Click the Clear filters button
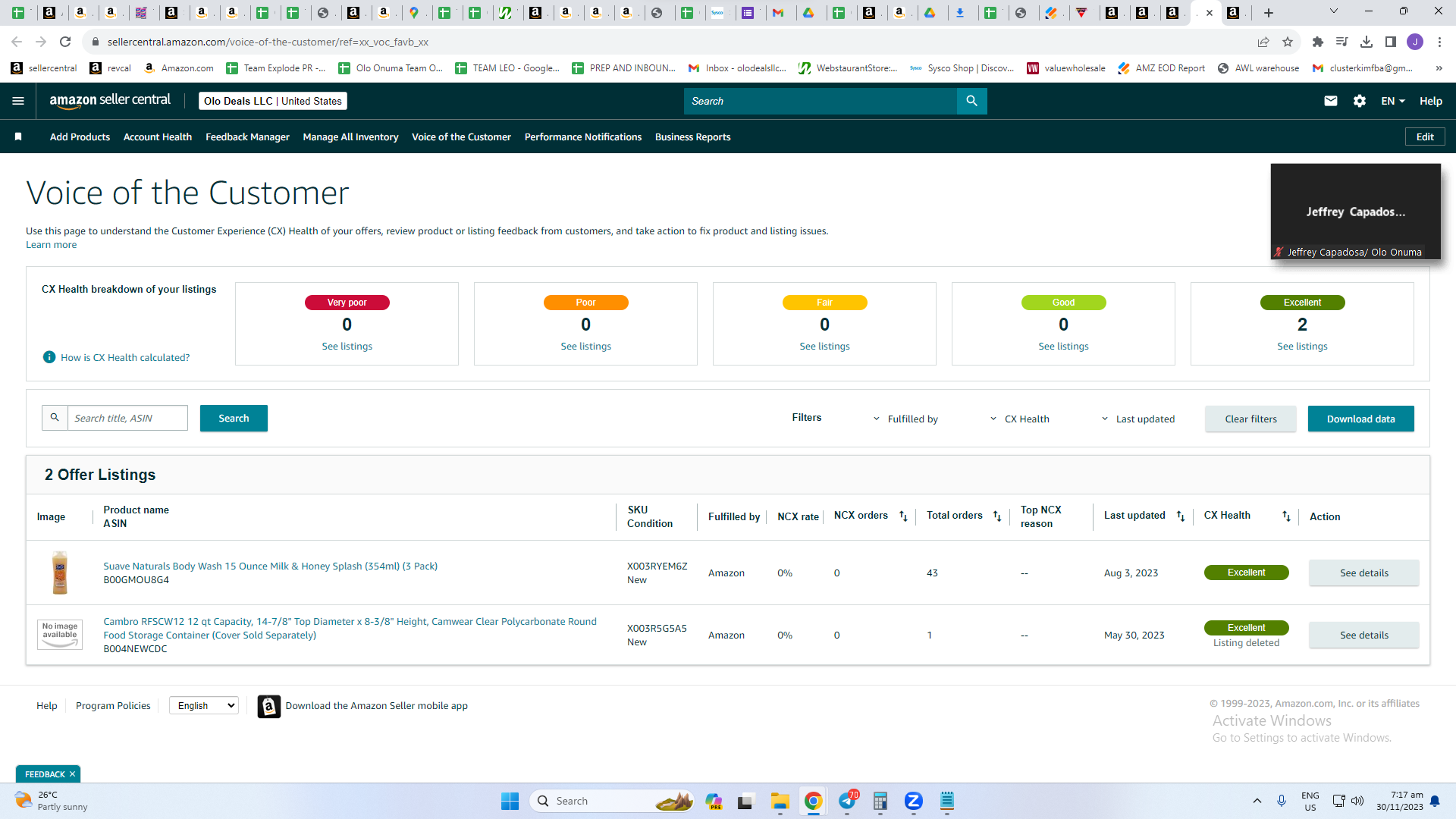 pyautogui.click(x=1250, y=419)
